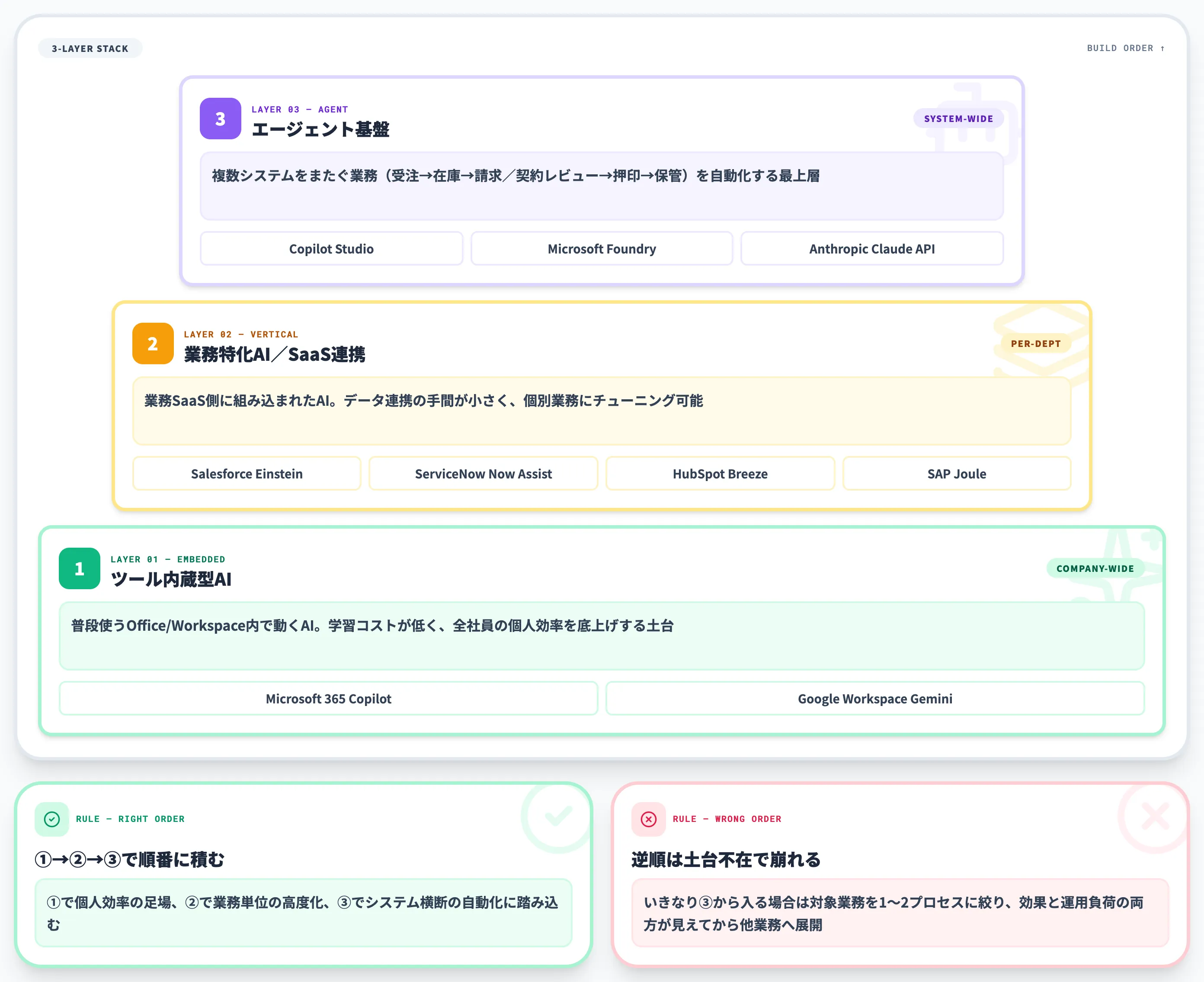Select the Anthropic Claude API chip
Screen dimensions: 1204x982
(872, 249)
